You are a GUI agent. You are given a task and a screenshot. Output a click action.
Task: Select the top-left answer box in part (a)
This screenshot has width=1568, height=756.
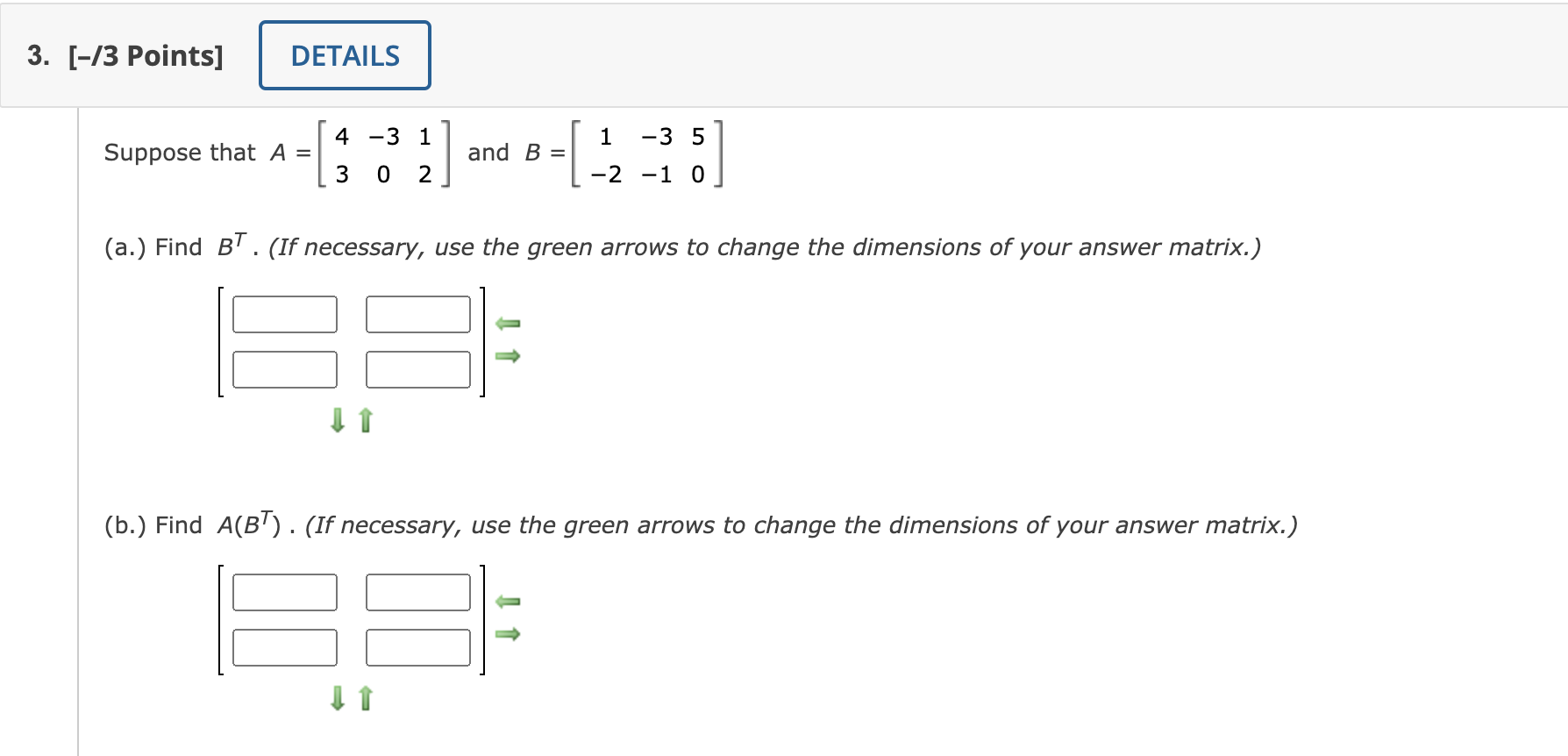tap(284, 314)
